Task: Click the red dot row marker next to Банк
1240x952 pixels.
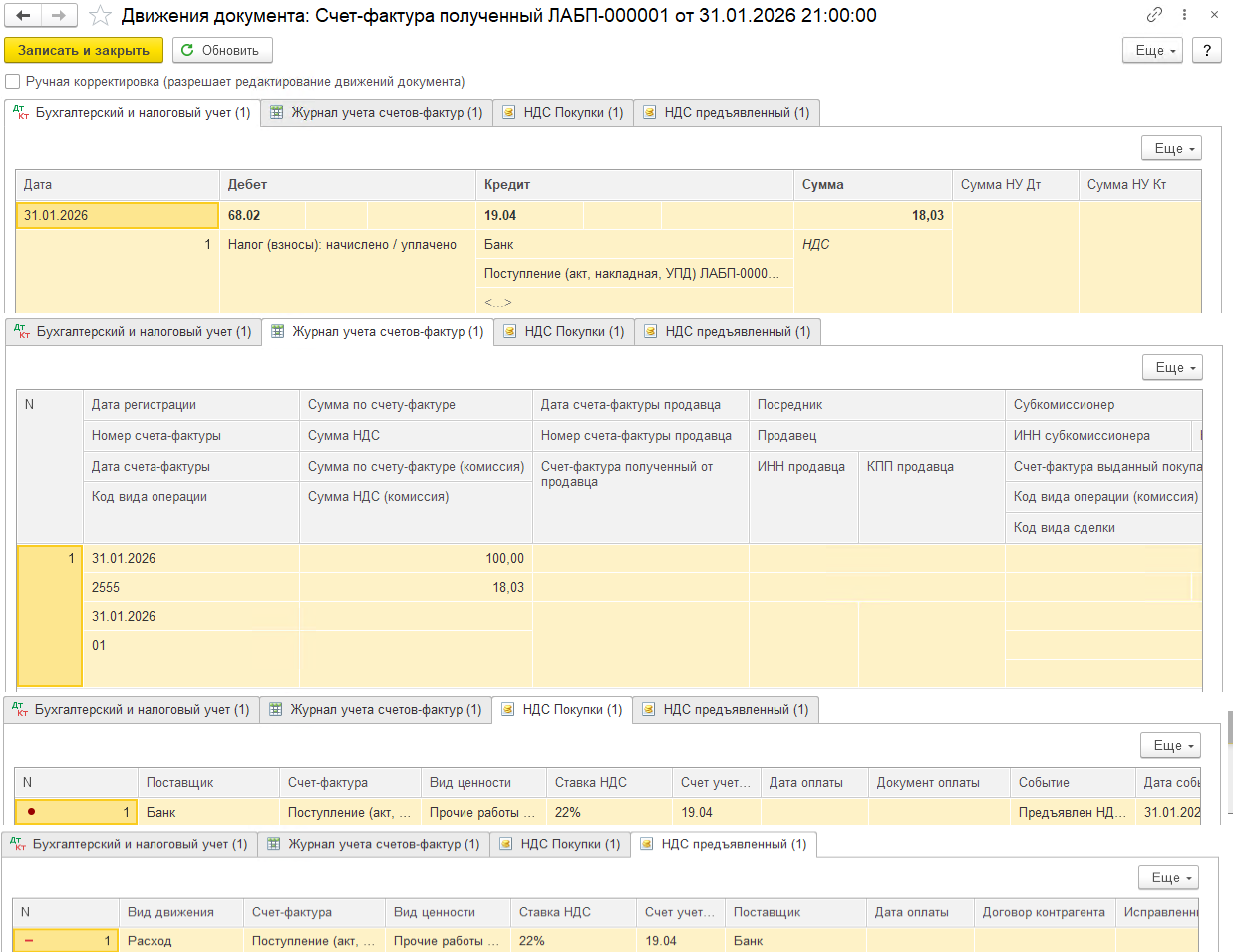Action: coord(32,812)
